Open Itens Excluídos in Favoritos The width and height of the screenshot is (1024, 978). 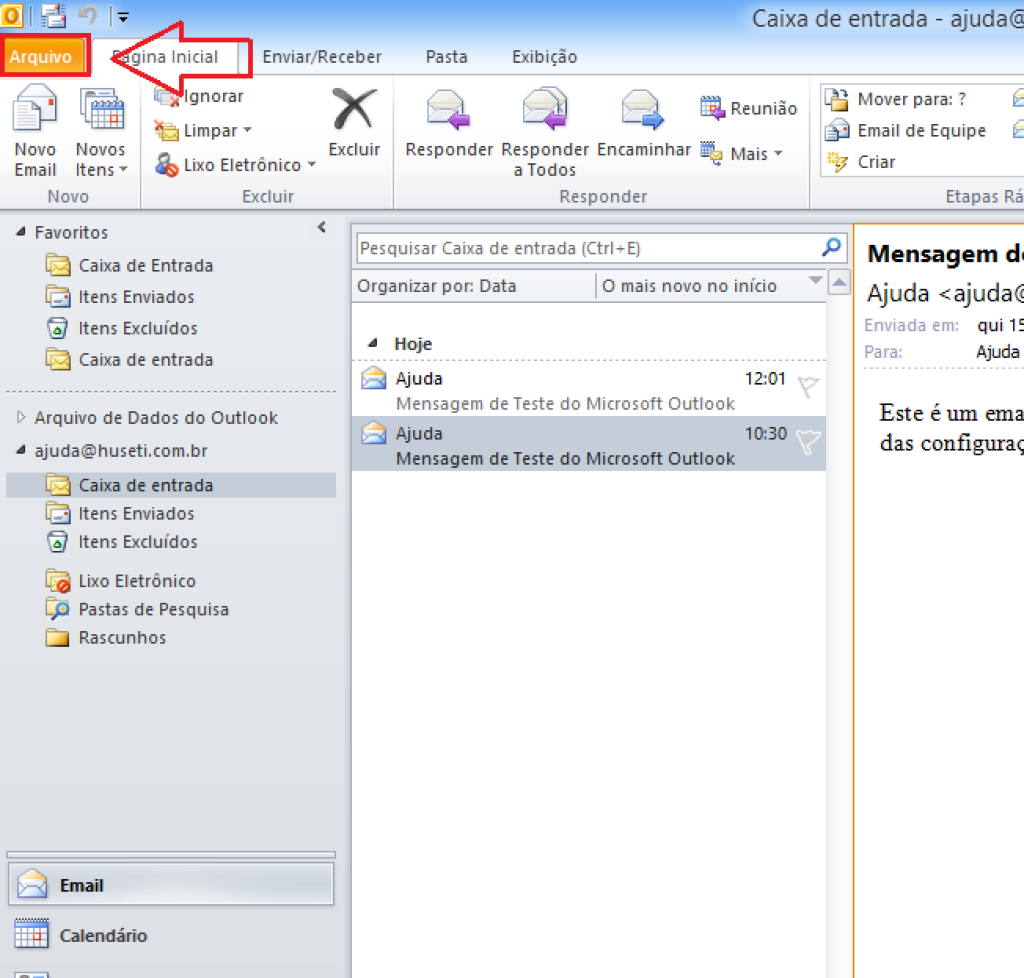tap(122, 328)
